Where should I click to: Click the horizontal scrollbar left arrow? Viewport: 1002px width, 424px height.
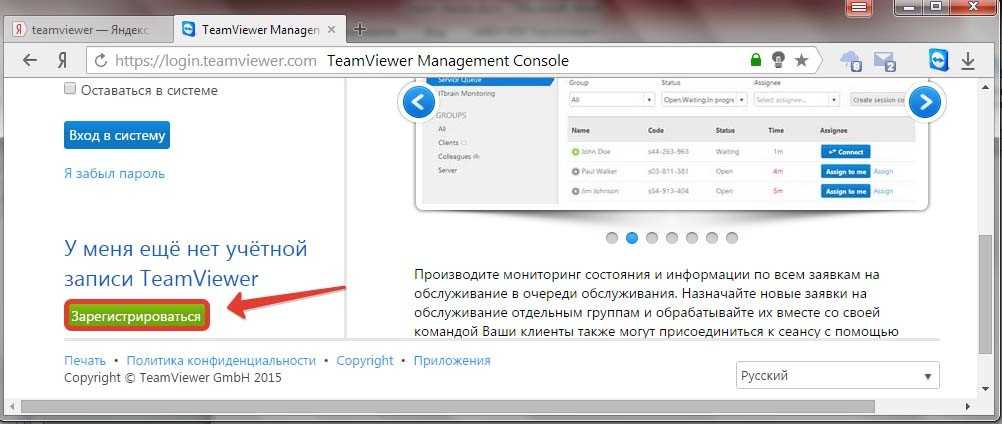[x=13, y=407]
